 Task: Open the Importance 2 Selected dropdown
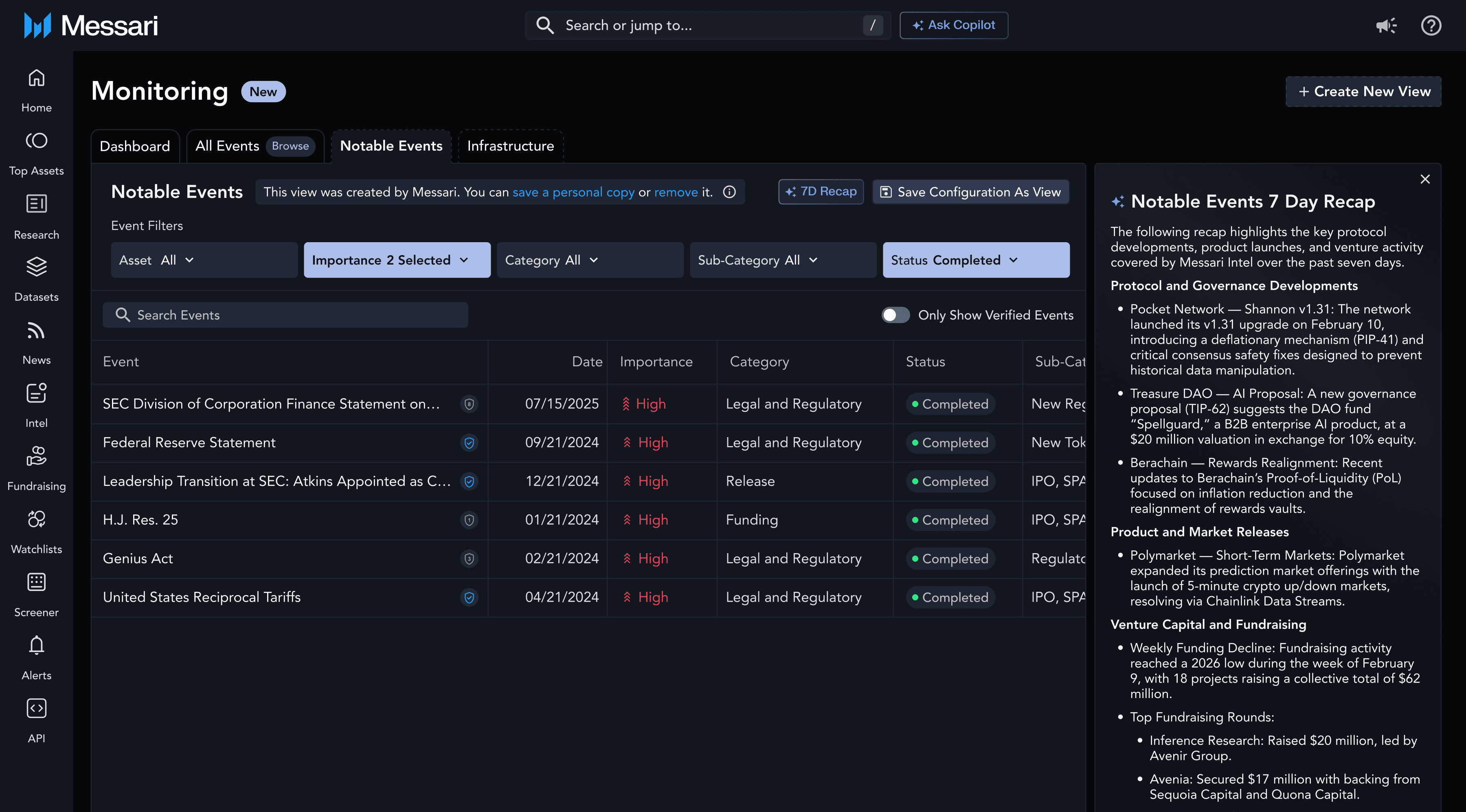coord(397,260)
